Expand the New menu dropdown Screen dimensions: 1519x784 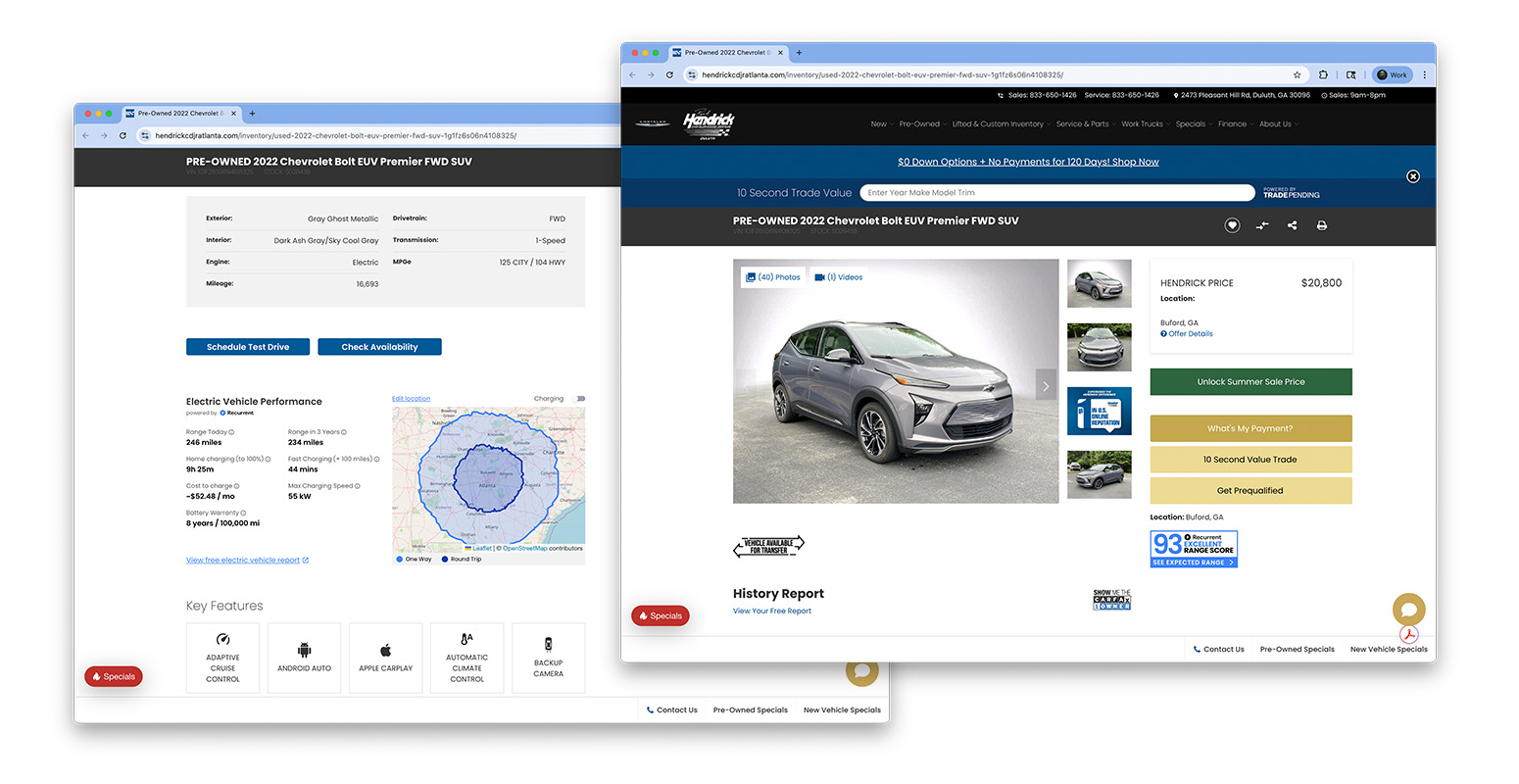click(881, 124)
